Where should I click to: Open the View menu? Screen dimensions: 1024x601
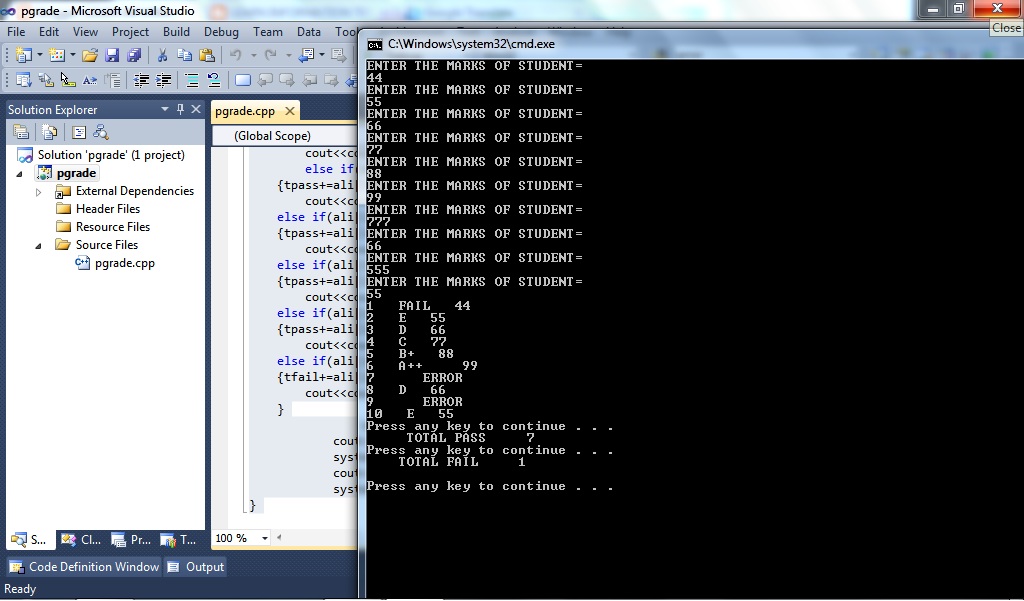click(85, 31)
